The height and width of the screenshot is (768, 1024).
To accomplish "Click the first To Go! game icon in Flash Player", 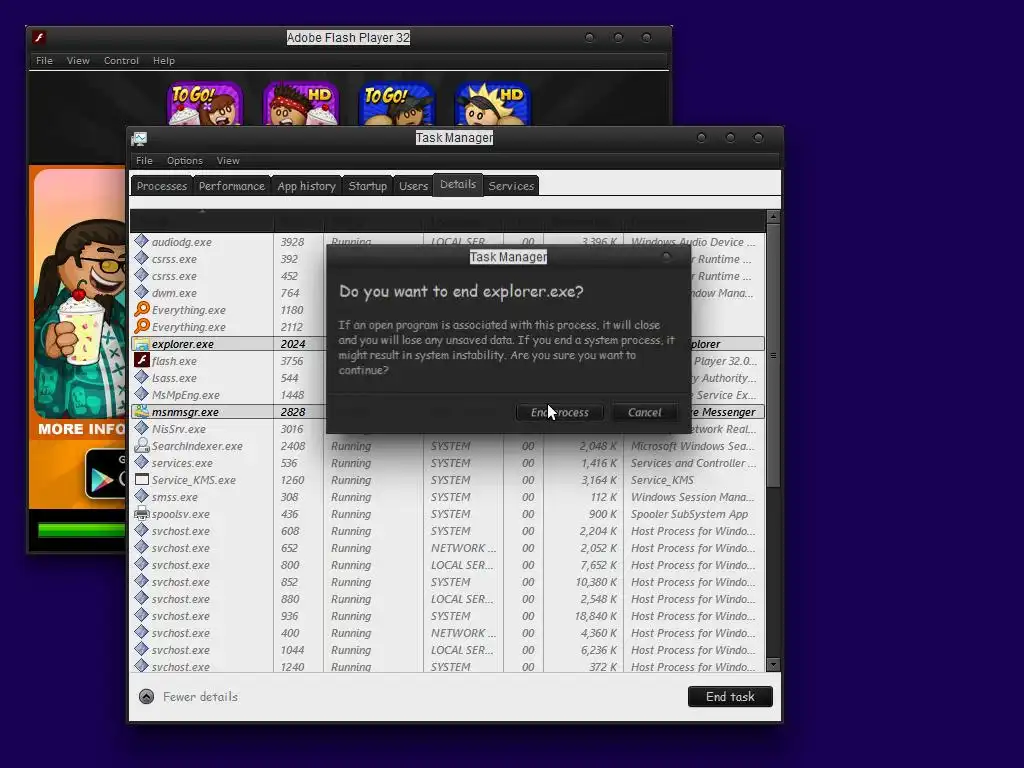I will [205, 103].
